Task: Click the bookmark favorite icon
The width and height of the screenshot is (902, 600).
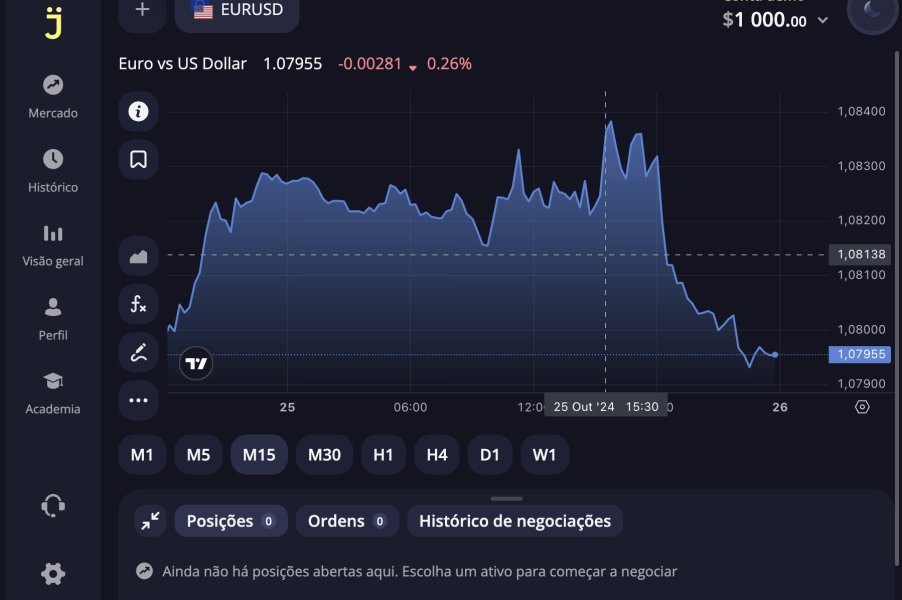Action: pyautogui.click(x=138, y=159)
